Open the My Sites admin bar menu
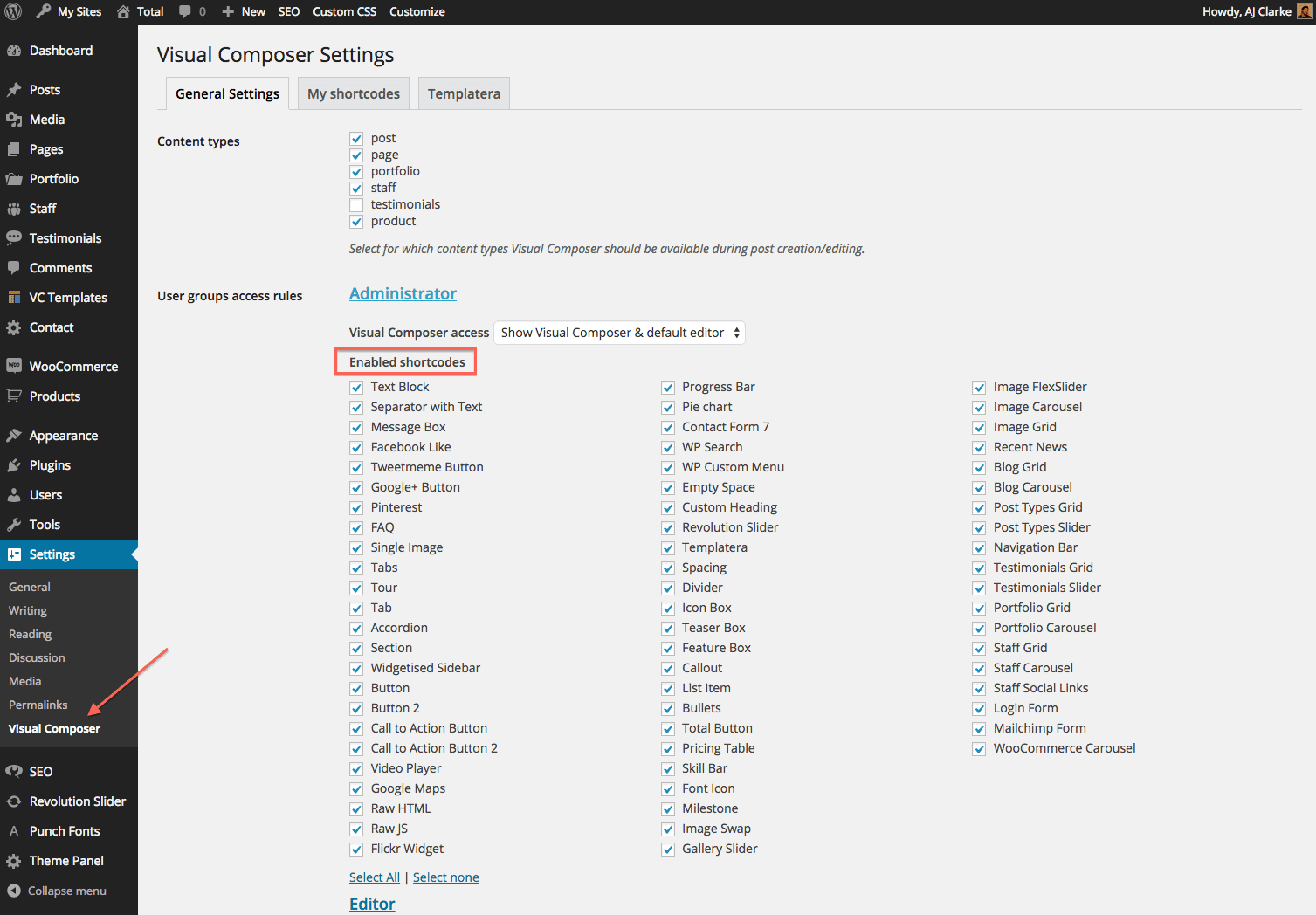The height and width of the screenshot is (915, 1316). (x=69, y=11)
